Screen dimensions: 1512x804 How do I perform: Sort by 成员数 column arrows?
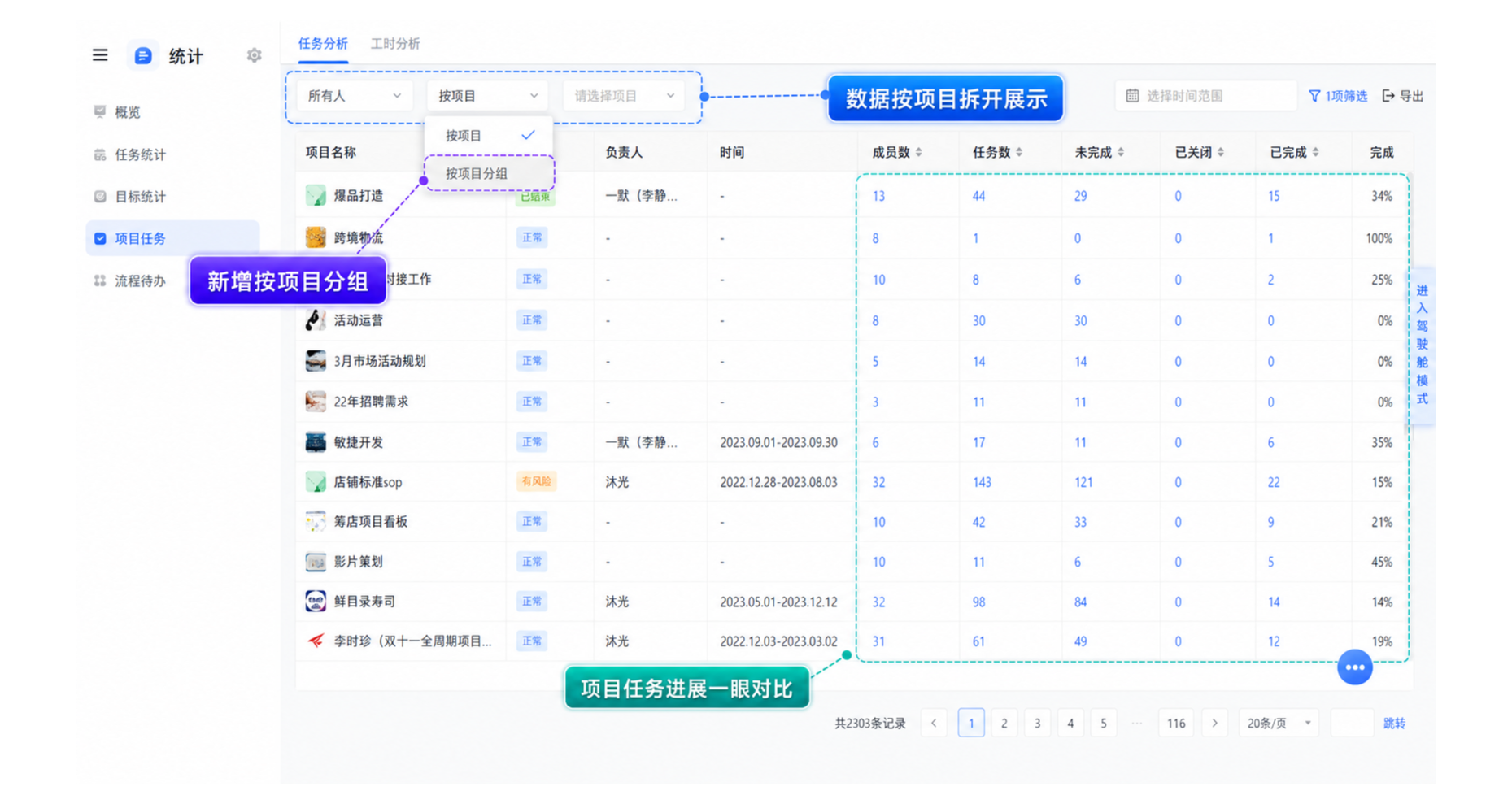point(918,152)
